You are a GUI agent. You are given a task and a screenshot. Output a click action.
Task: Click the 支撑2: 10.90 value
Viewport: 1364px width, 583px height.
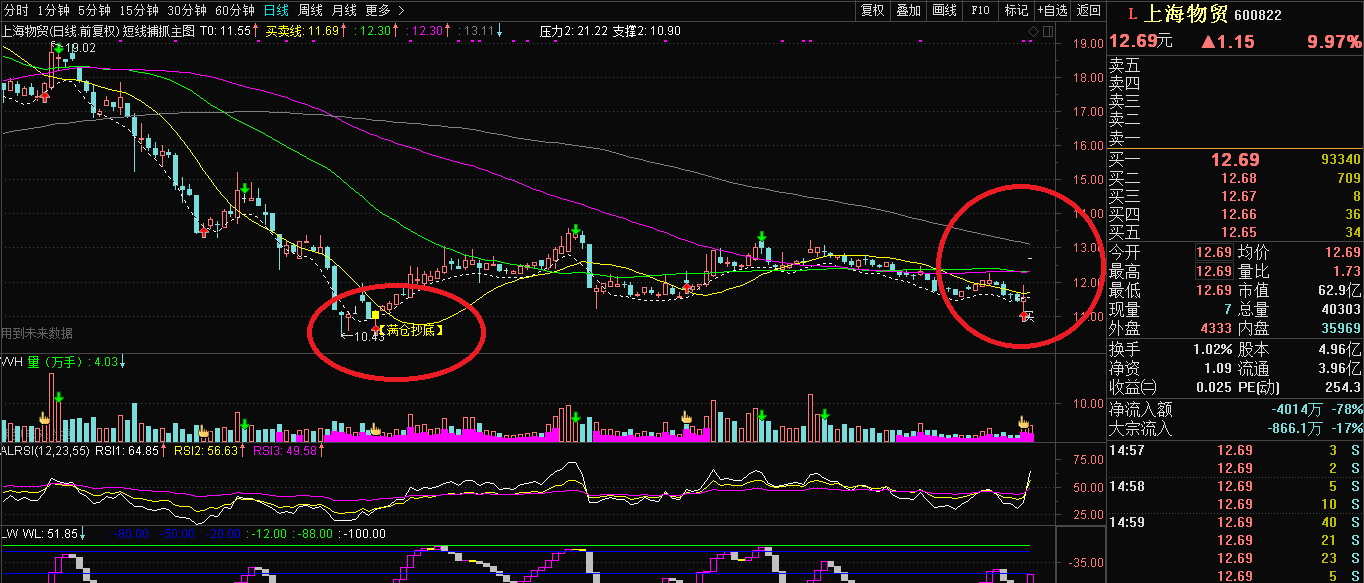point(648,31)
